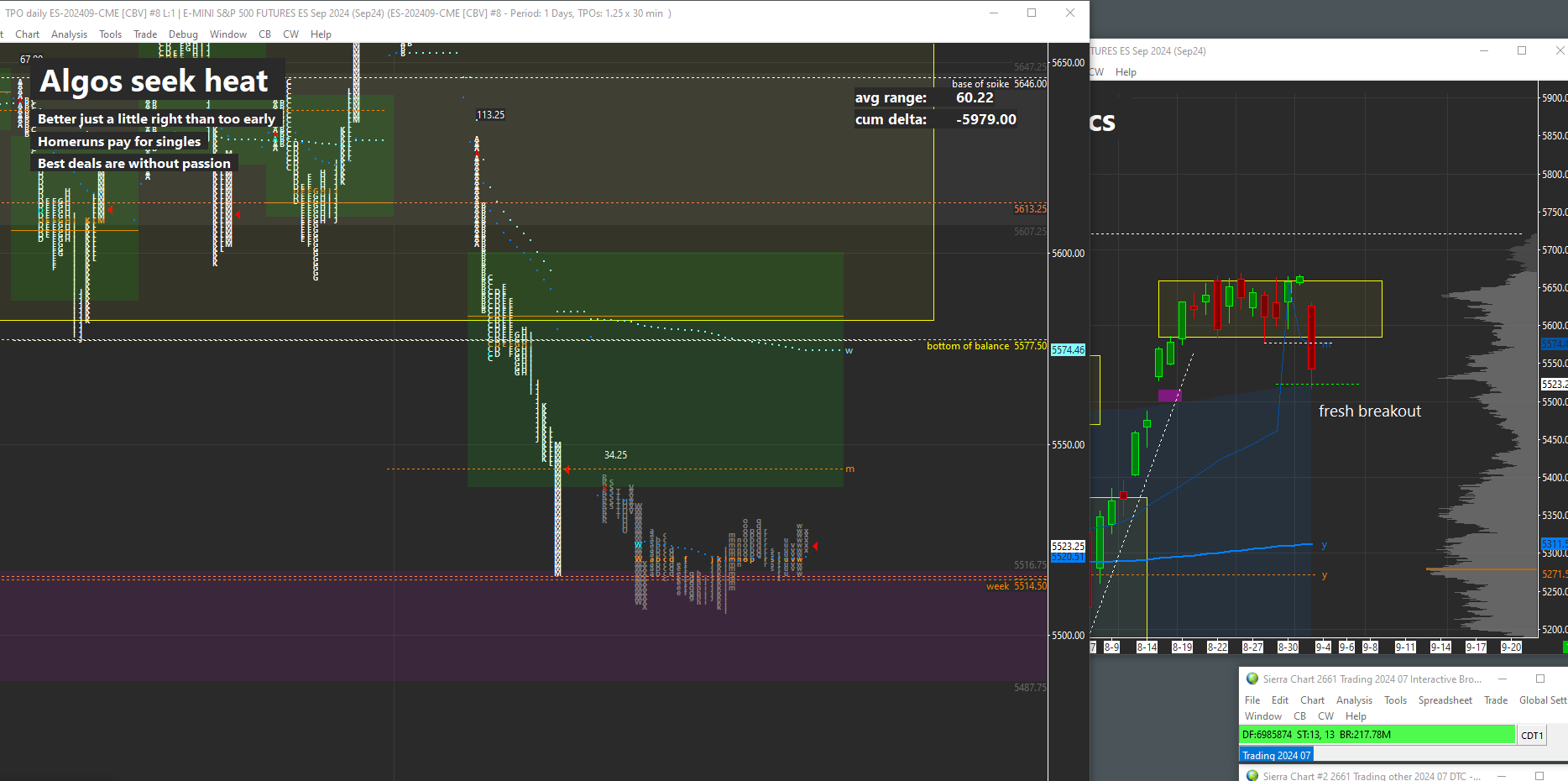Viewport: 1568px width, 781px height.
Task: Click the 5613.25 price level label
Action: [1030, 209]
